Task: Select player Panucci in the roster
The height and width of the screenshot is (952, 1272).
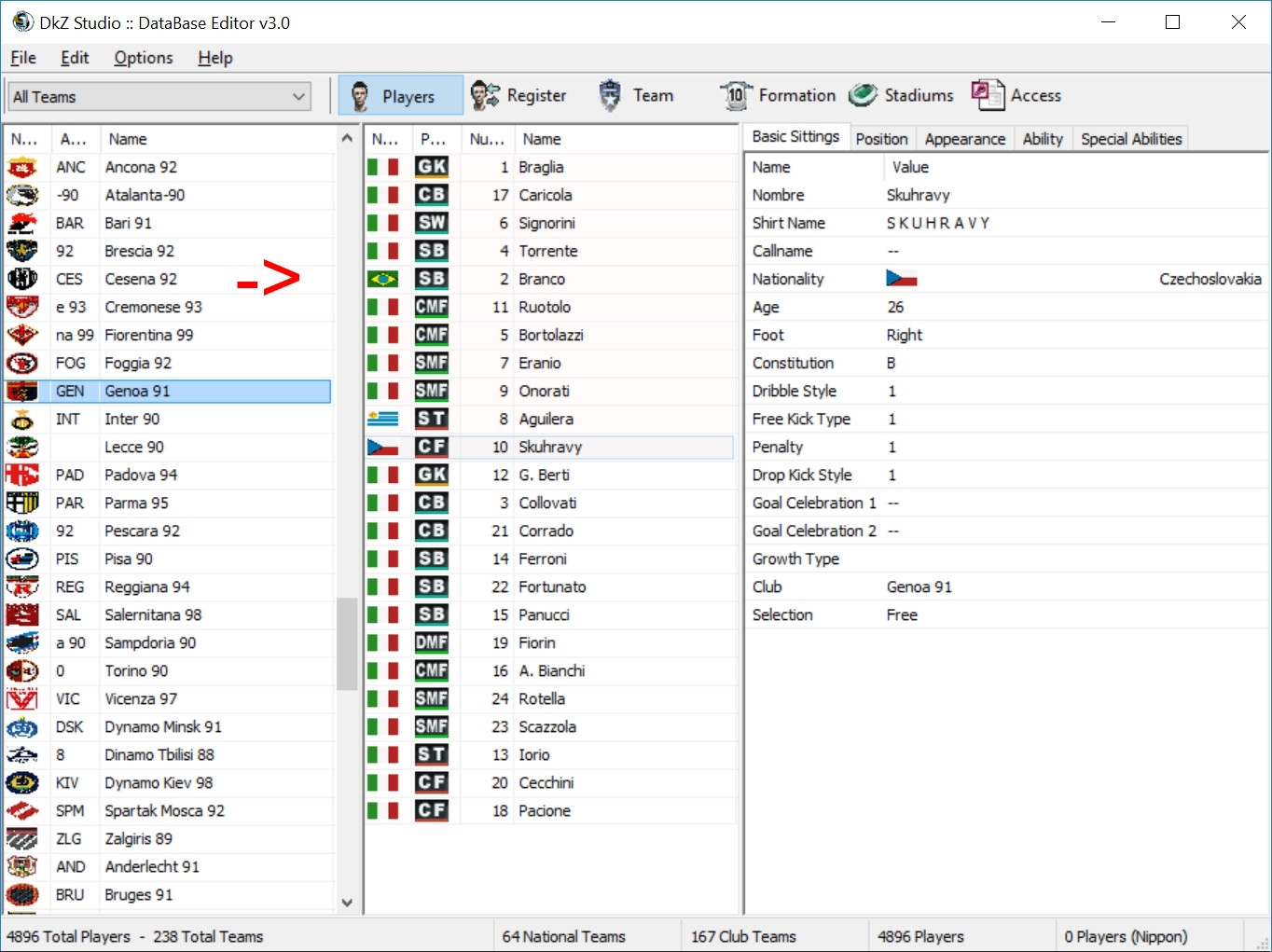Action: (550, 614)
